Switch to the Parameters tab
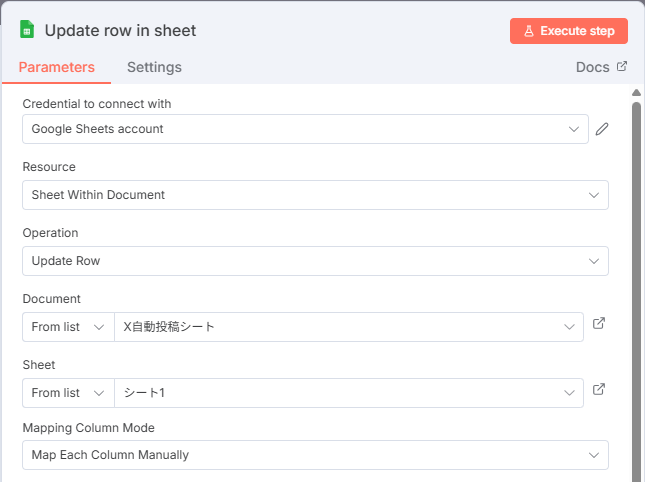This screenshot has width=645, height=482. pos(57,67)
